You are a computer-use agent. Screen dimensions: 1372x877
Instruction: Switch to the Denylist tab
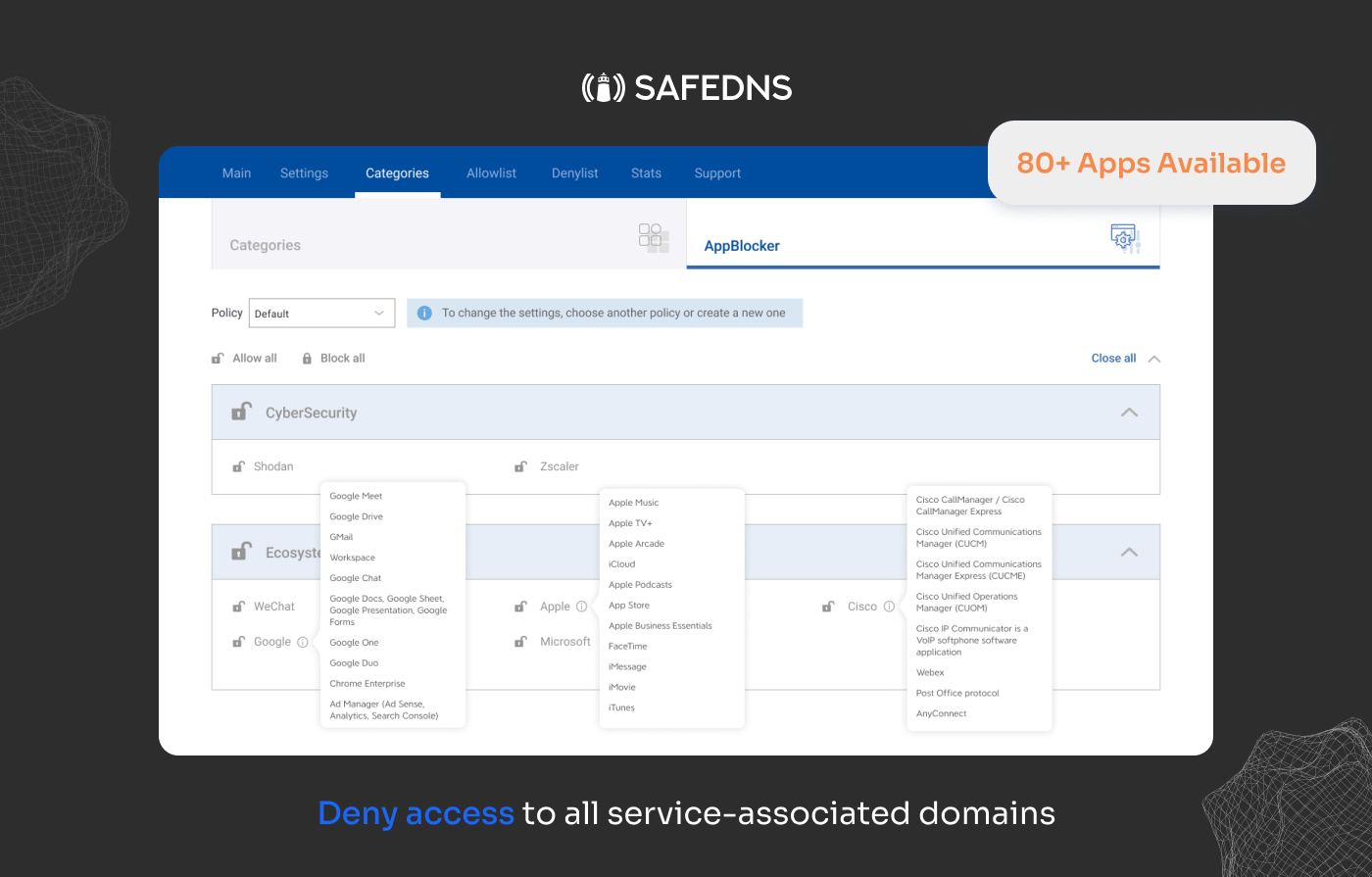click(574, 172)
